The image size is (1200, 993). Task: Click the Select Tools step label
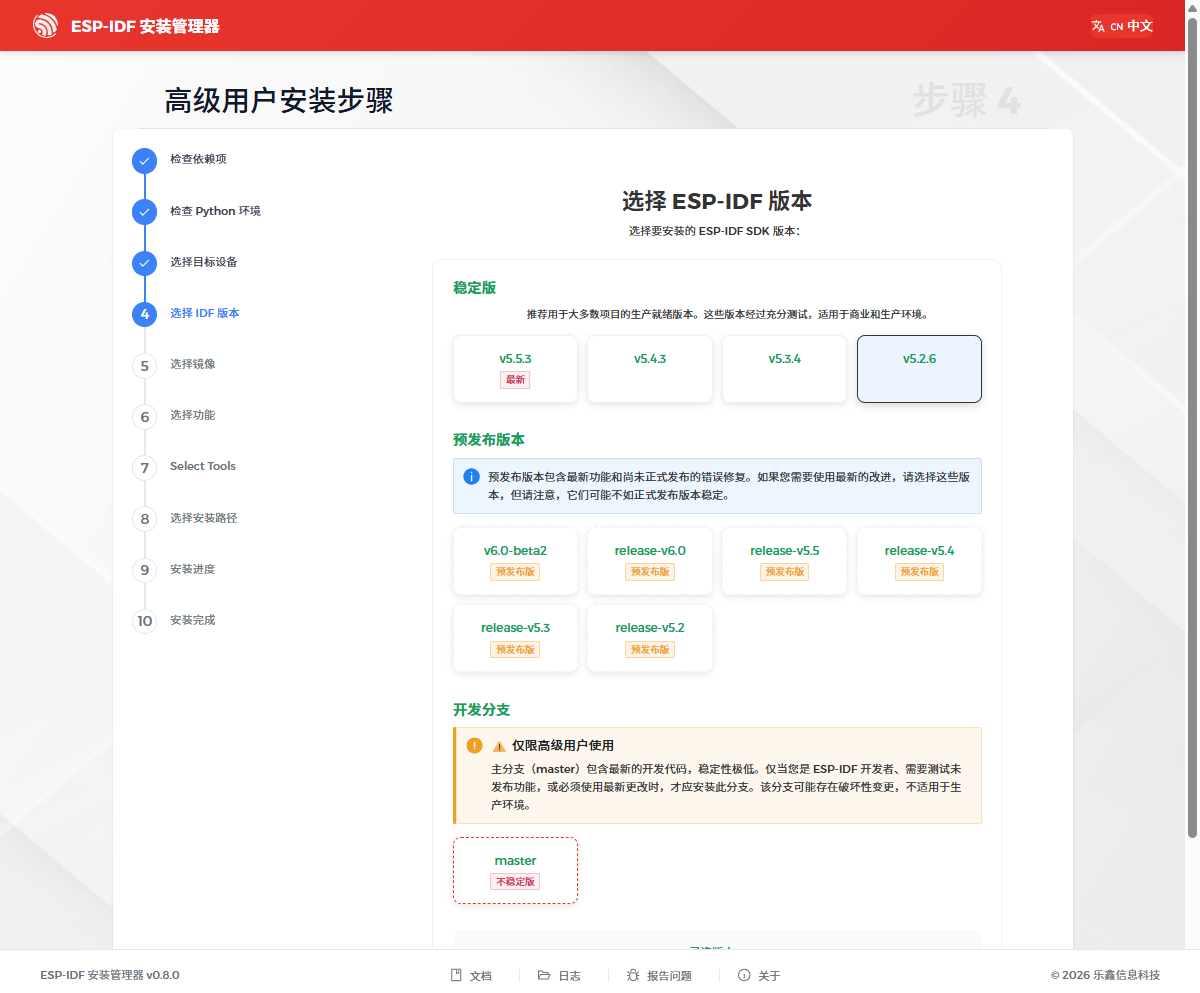click(x=203, y=466)
